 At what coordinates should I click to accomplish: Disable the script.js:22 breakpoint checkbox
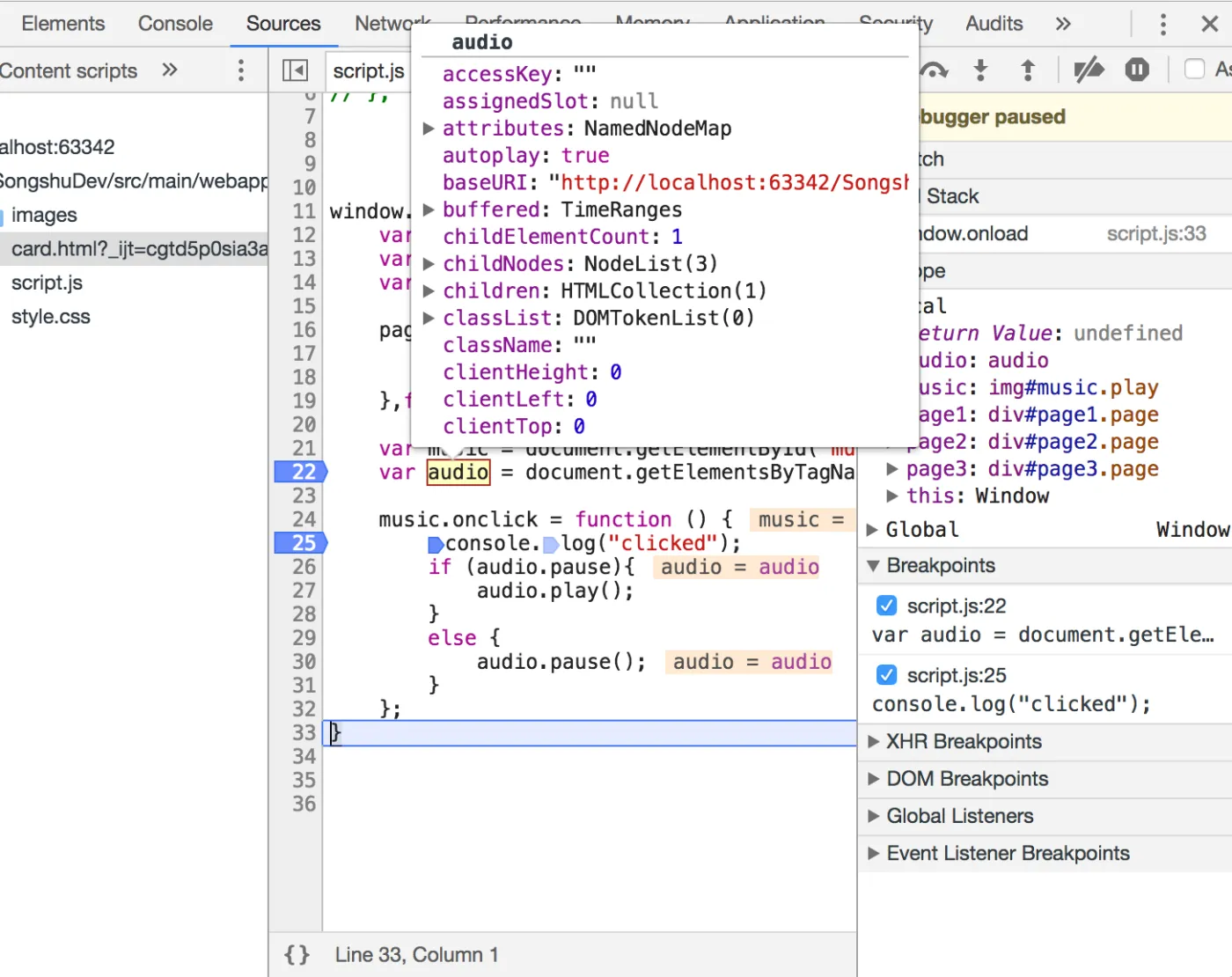887,606
